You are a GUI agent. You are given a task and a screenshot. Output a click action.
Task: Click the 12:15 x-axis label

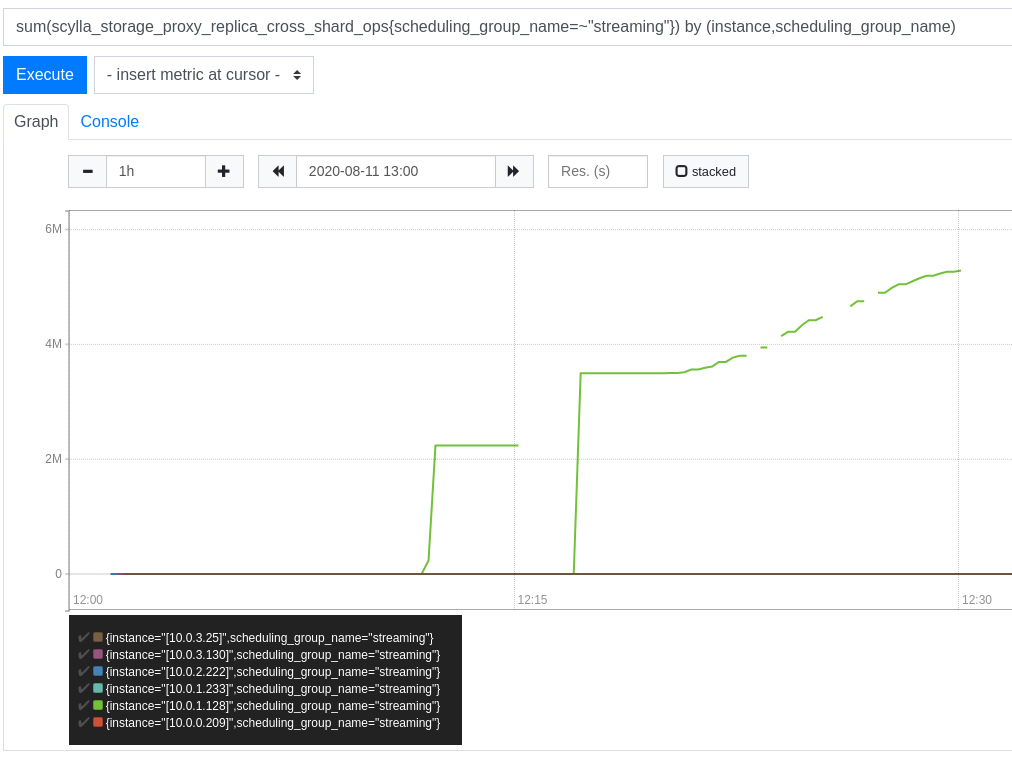tap(532, 600)
